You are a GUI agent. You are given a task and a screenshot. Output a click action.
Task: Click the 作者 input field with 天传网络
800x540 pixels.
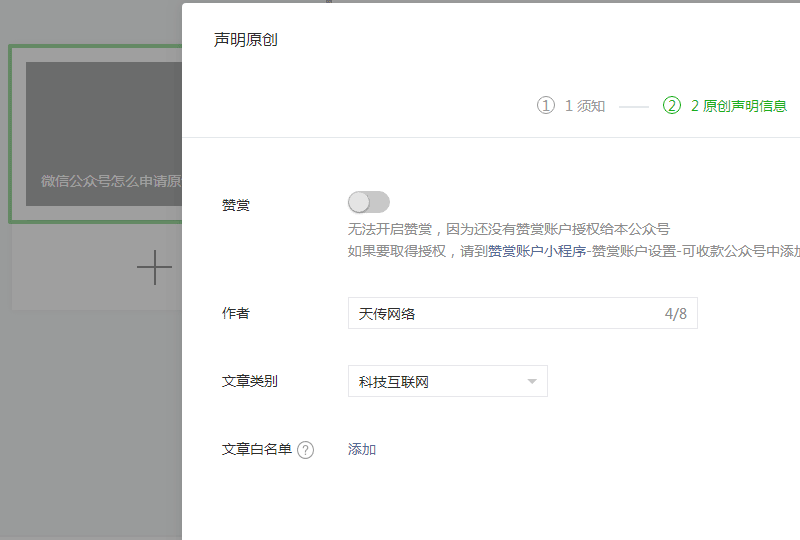(522, 313)
